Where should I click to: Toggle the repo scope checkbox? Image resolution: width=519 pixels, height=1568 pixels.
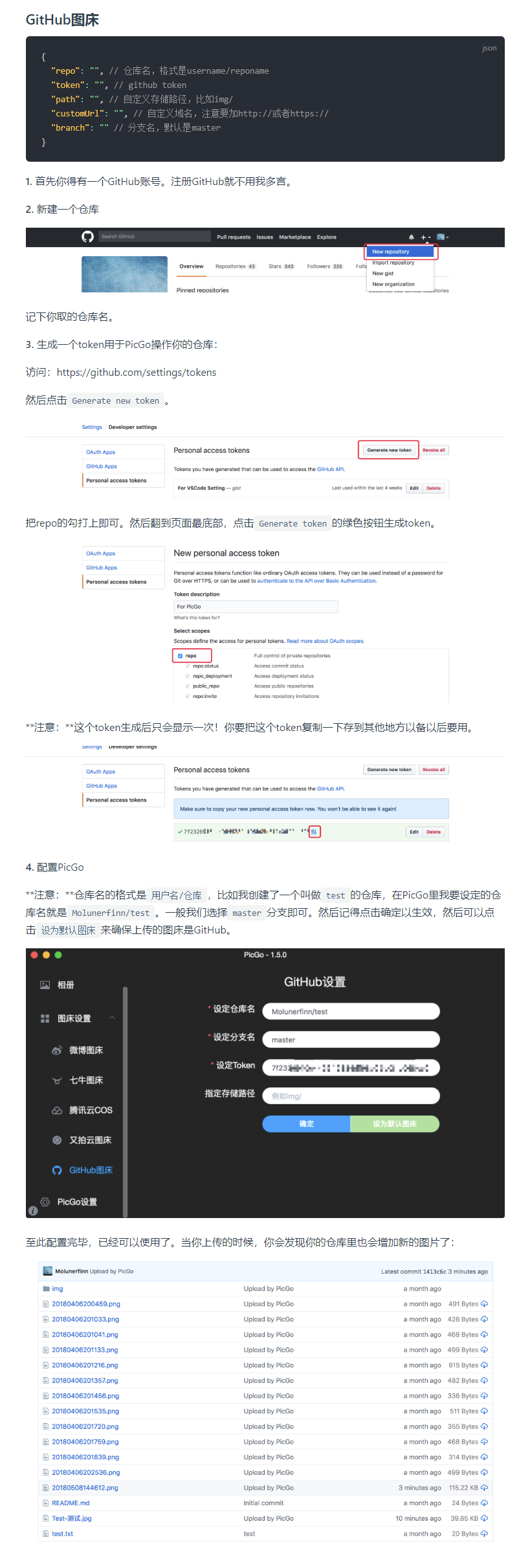[180, 656]
